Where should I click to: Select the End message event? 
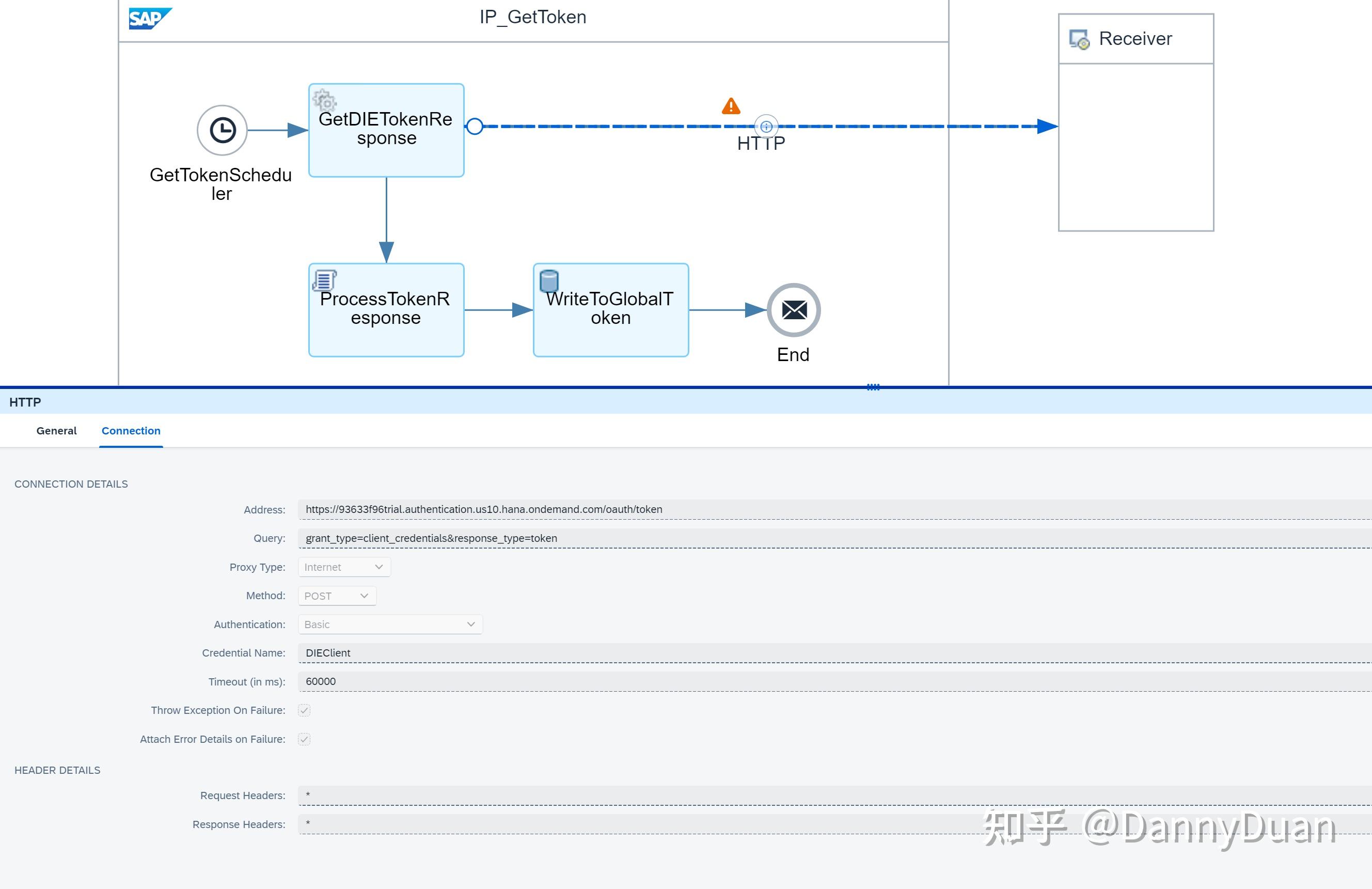point(794,309)
